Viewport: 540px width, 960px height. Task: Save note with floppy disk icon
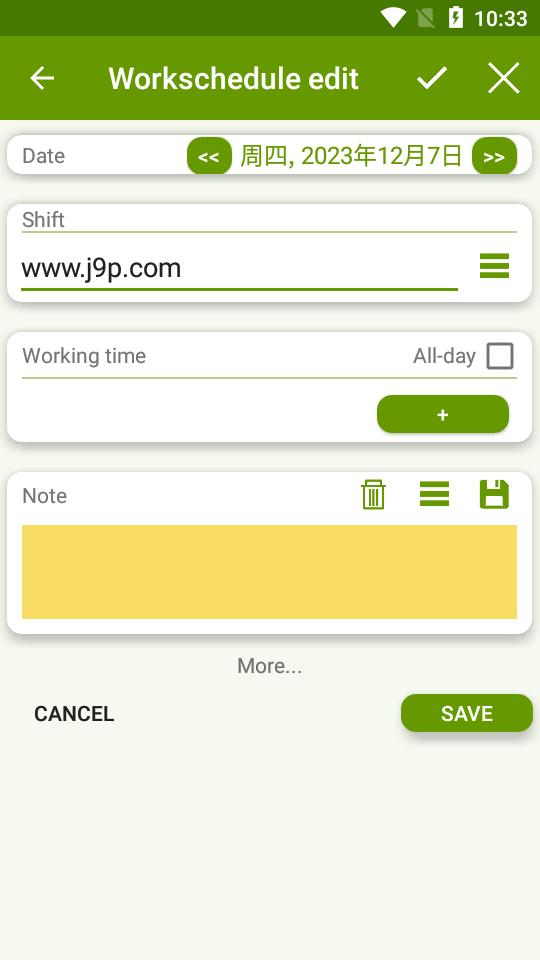tap(494, 494)
